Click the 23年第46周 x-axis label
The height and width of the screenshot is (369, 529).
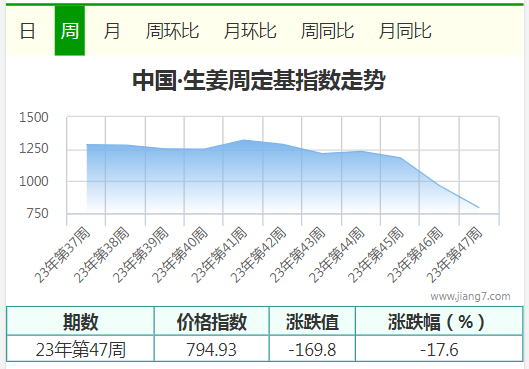[x=415, y=255]
